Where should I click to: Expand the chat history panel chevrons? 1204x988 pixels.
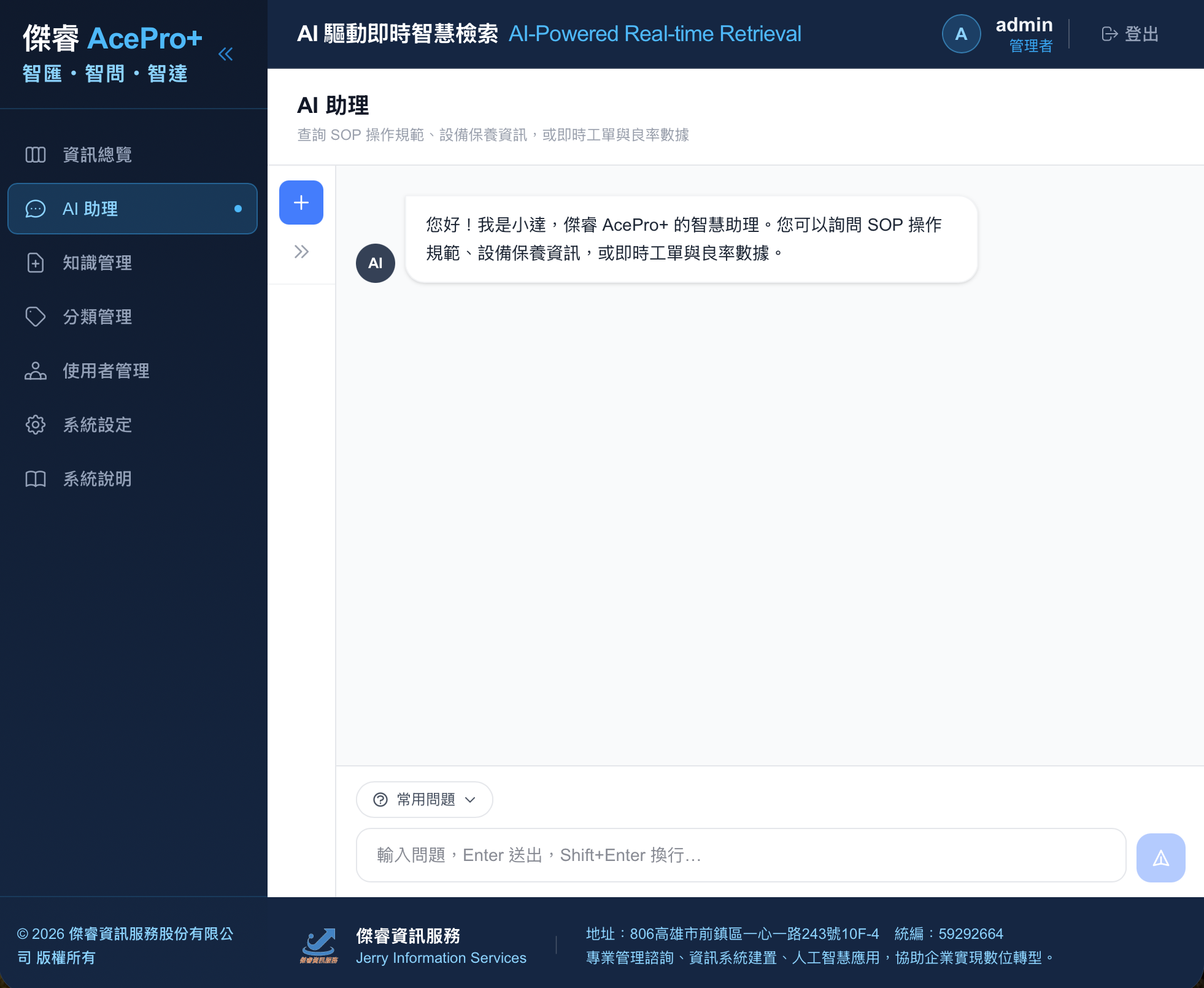(x=301, y=252)
